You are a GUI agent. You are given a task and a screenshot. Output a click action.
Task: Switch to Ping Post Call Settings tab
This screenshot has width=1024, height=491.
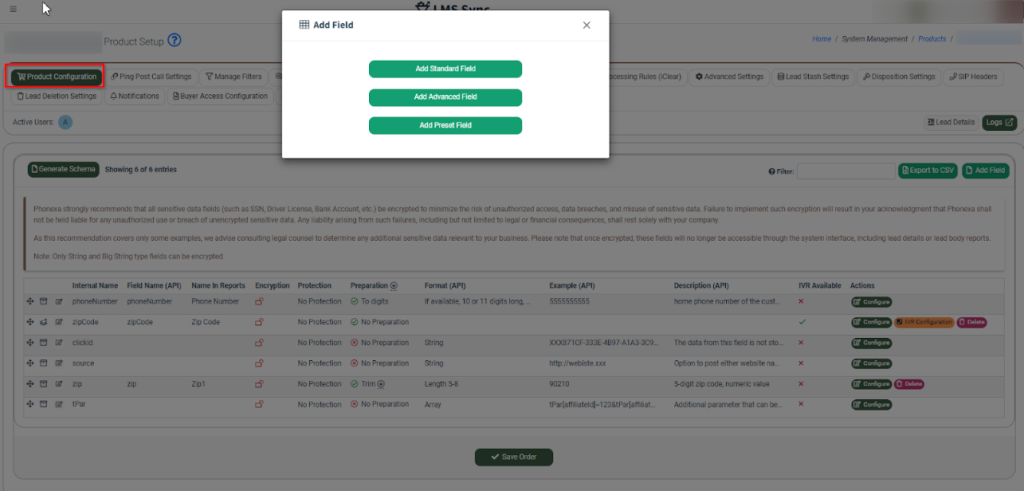pyautogui.click(x=151, y=76)
